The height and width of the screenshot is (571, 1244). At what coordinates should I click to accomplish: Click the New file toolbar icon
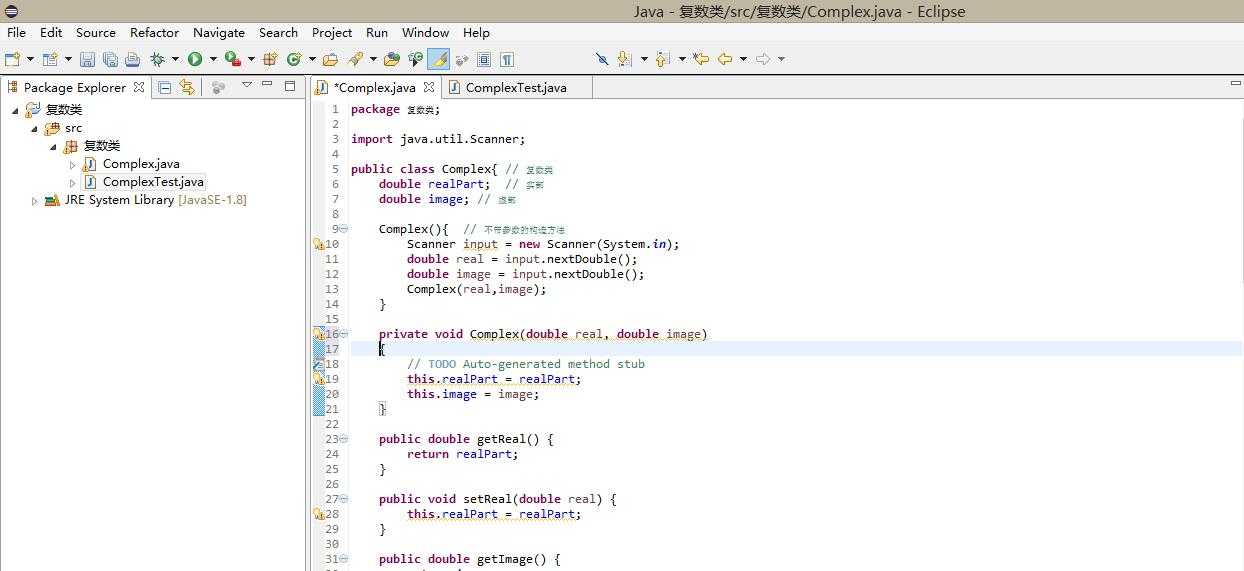click(12, 59)
